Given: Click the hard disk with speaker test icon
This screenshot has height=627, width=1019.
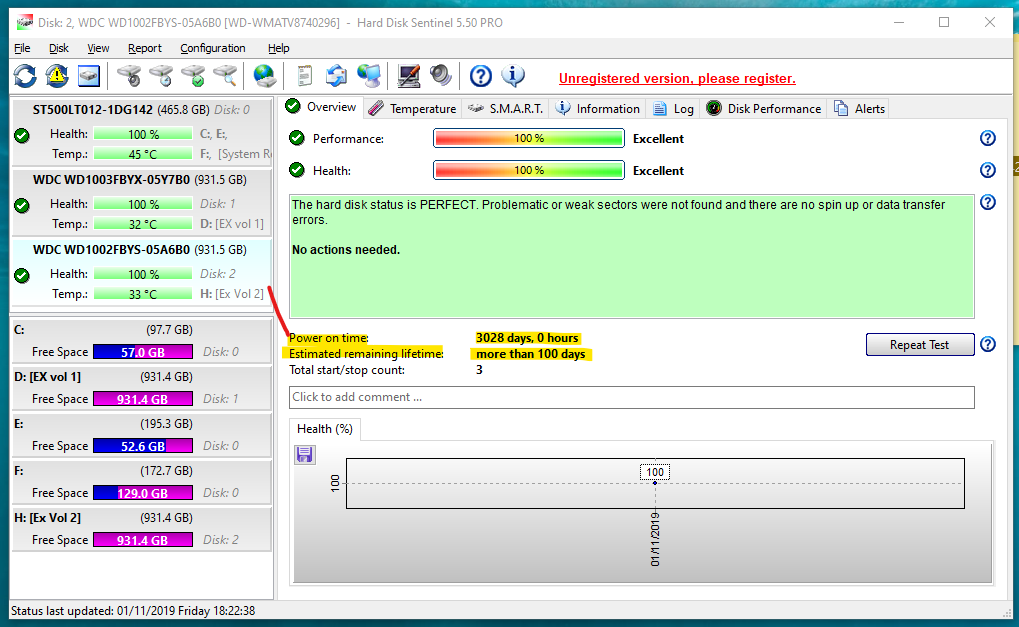Looking at the screenshot, I should point(129,76).
